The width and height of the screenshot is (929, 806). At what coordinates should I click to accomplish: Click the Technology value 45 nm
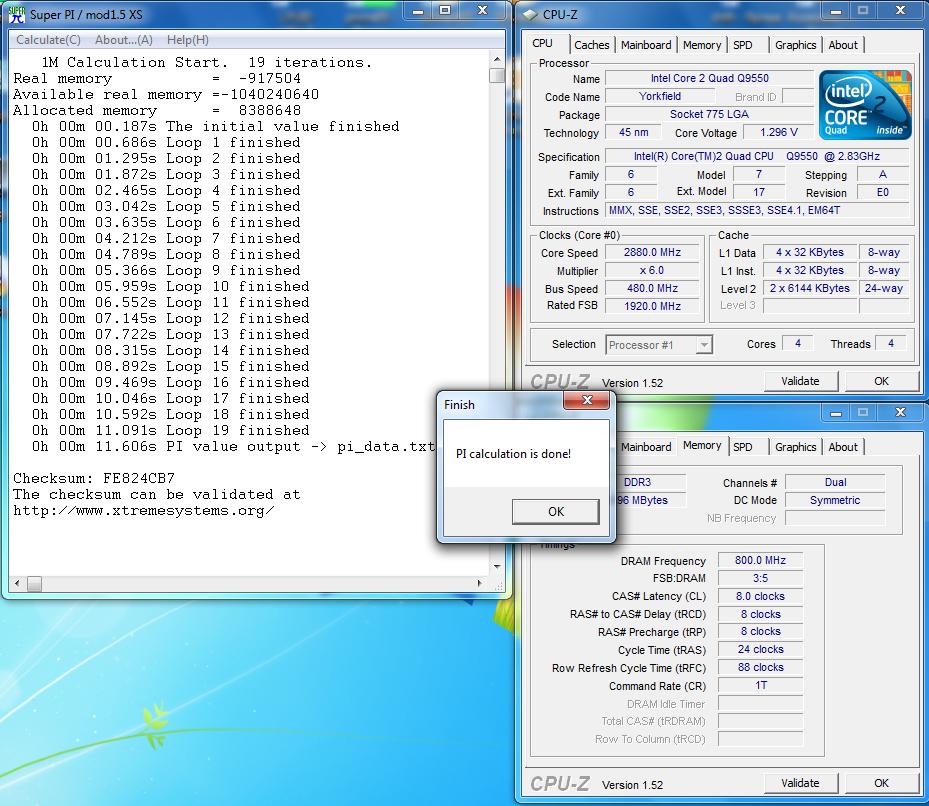click(x=633, y=132)
